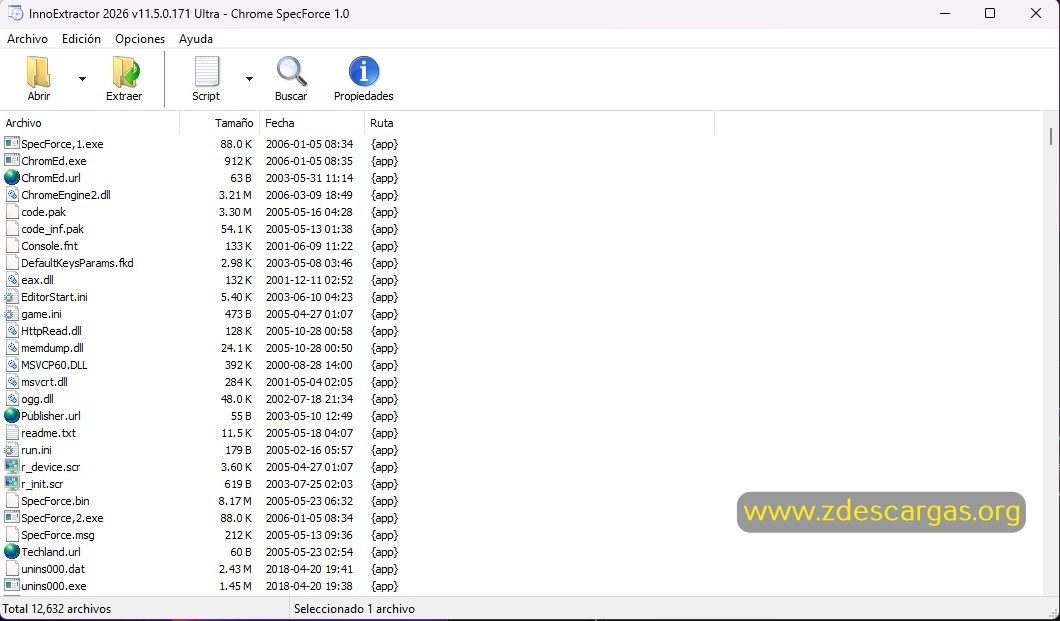1060x621 pixels.
Task: Select the memdump.dll file name
Action: [52, 348]
